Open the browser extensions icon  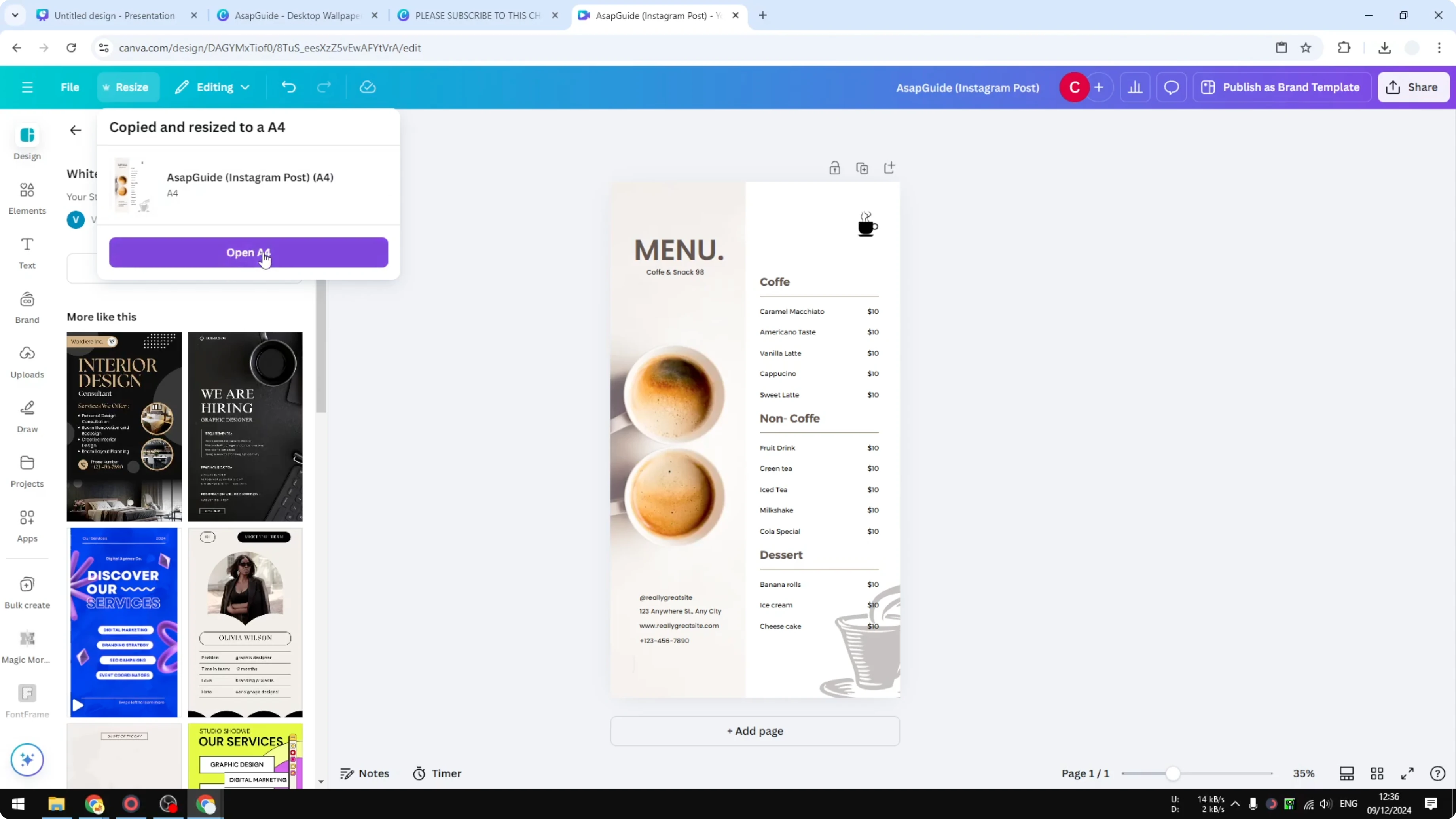(1344, 47)
